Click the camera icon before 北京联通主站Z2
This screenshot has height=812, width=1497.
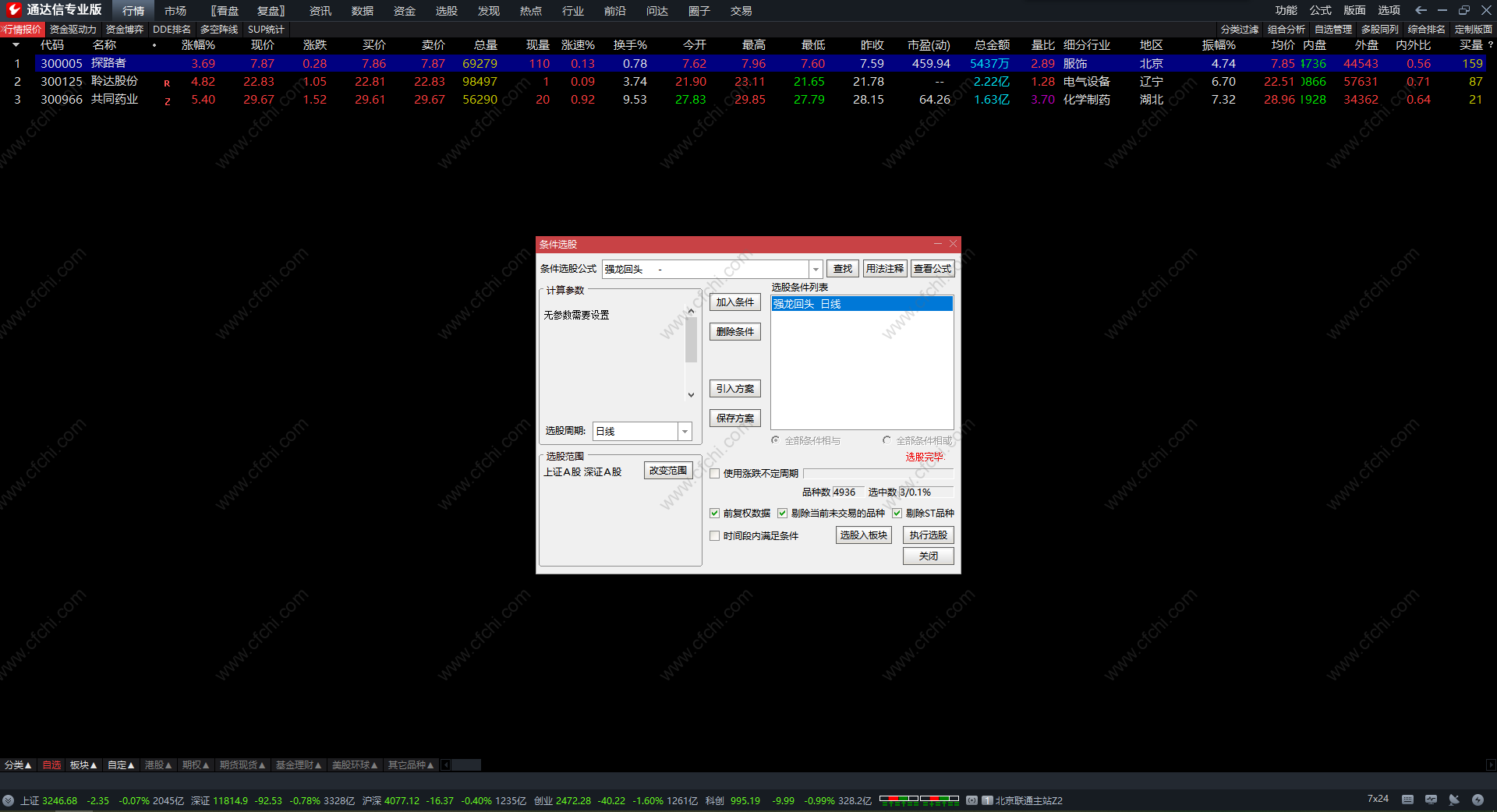pyautogui.click(x=971, y=800)
